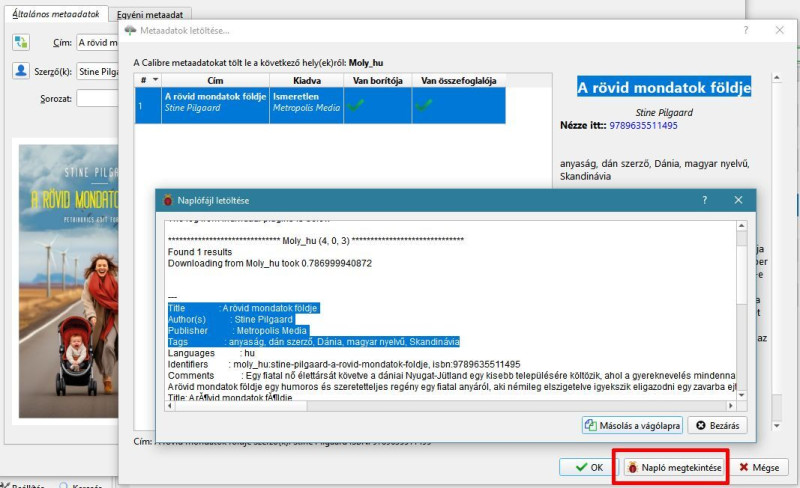This screenshot has width=800, height=488.
Task: Click the bug icon in Naplófájl letöltése title
Action: coord(168,200)
